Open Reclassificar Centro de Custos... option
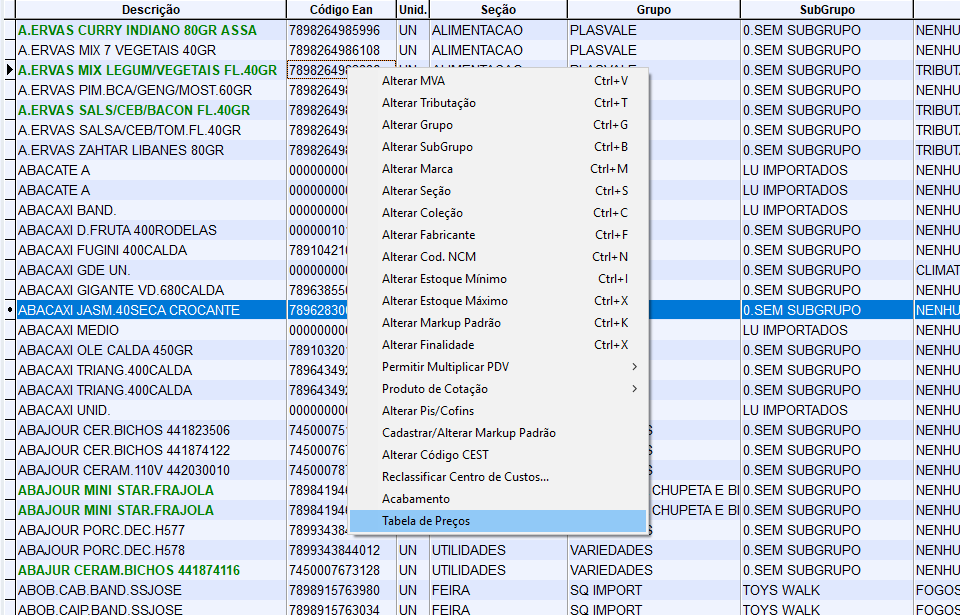 point(465,477)
